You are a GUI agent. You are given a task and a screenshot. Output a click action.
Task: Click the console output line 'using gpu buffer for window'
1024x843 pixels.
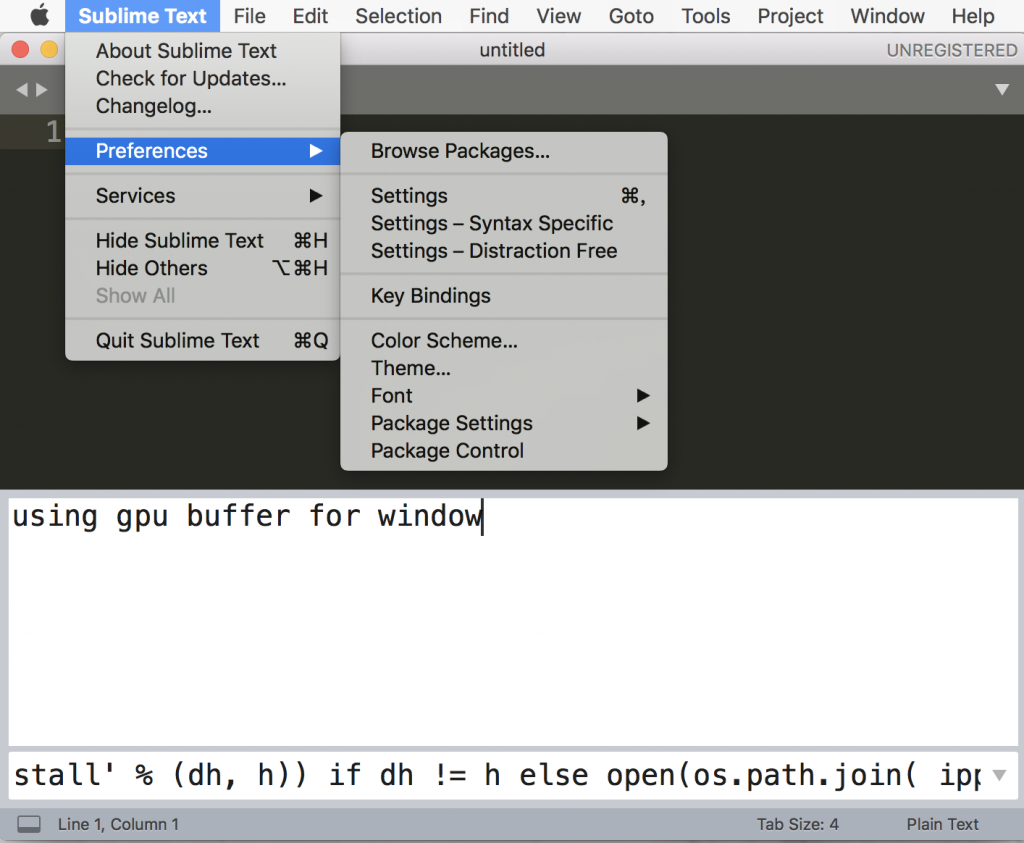pyautogui.click(x=248, y=517)
